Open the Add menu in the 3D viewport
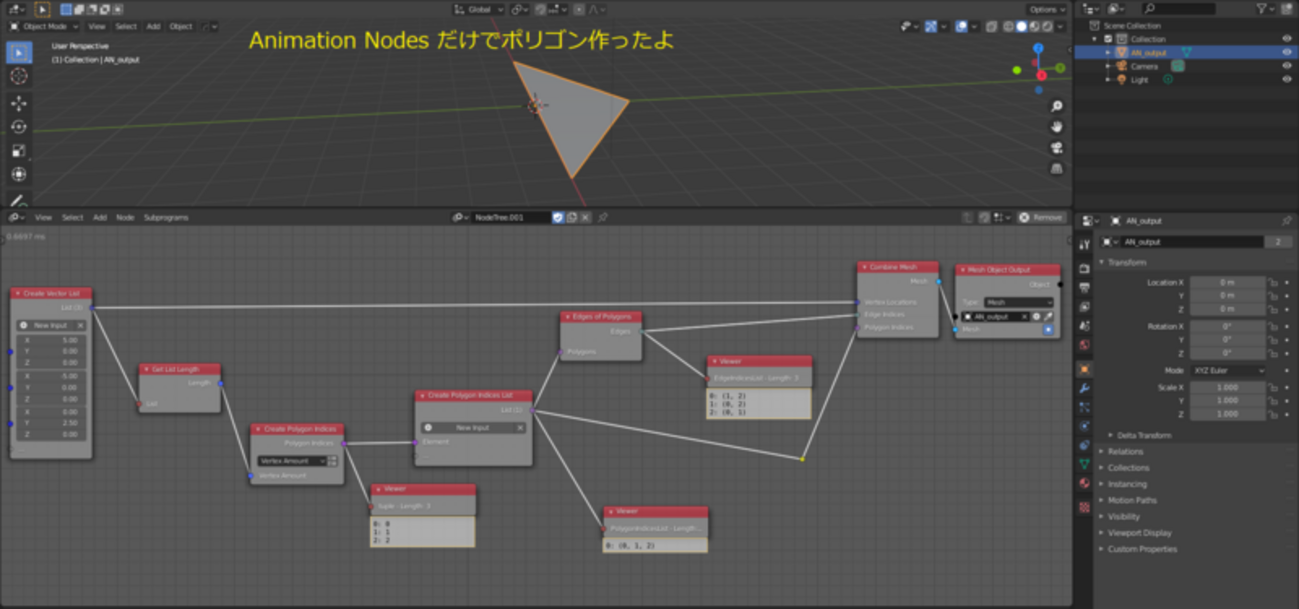The height and width of the screenshot is (609, 1299). pyautogui.click(x=153, y=27)
